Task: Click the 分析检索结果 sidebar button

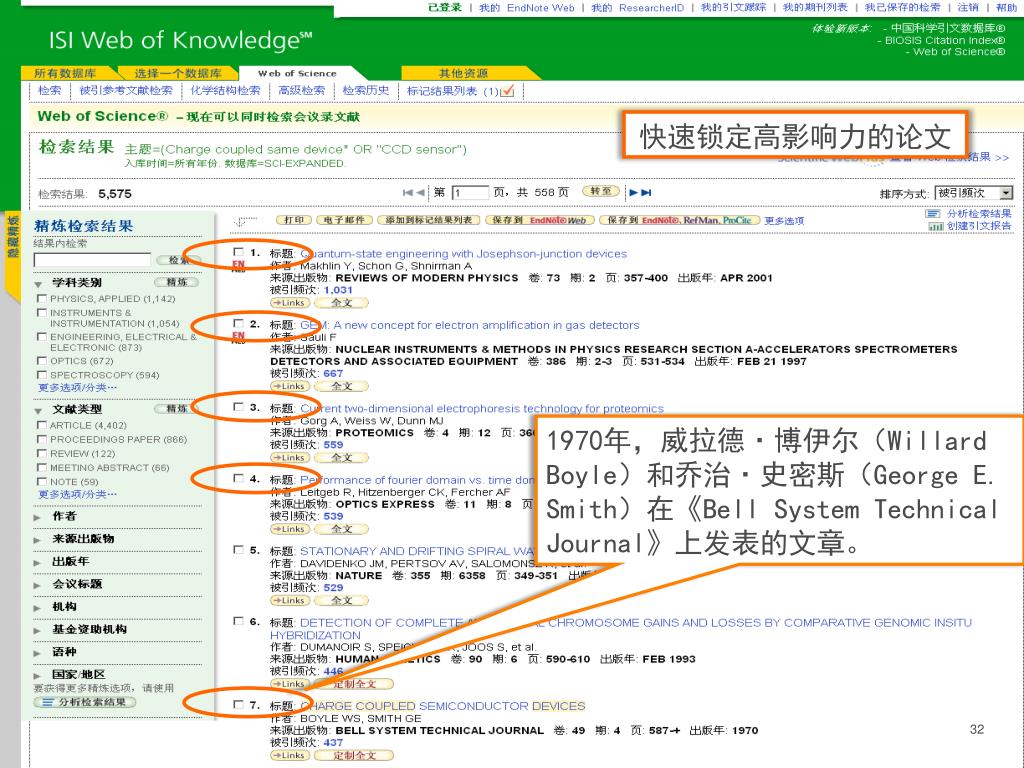Action: point(85,702)
